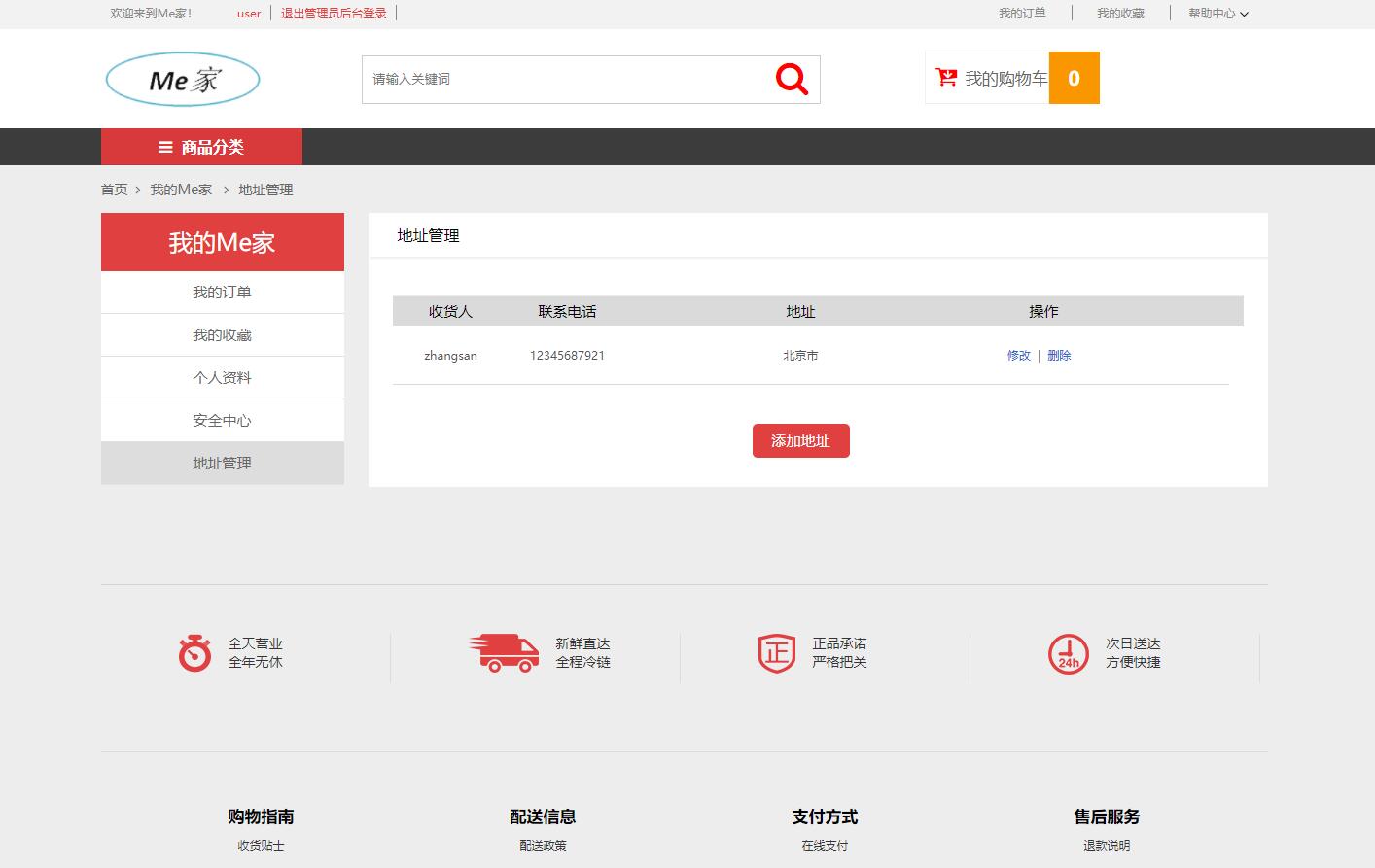This screenshot has height=868, width=1375.
Task: Click the 24h clock icon for 次日送达
Action: 1068,653
